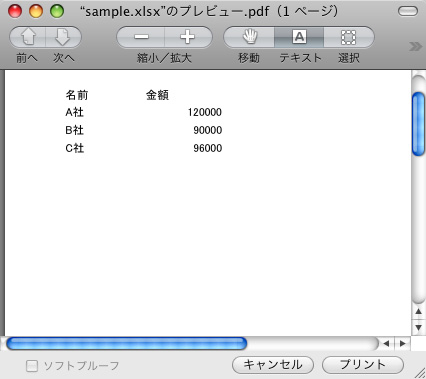Click the vertical scrollbar thumb
Viewport: 426px width, 379px height.
point(418,124)
